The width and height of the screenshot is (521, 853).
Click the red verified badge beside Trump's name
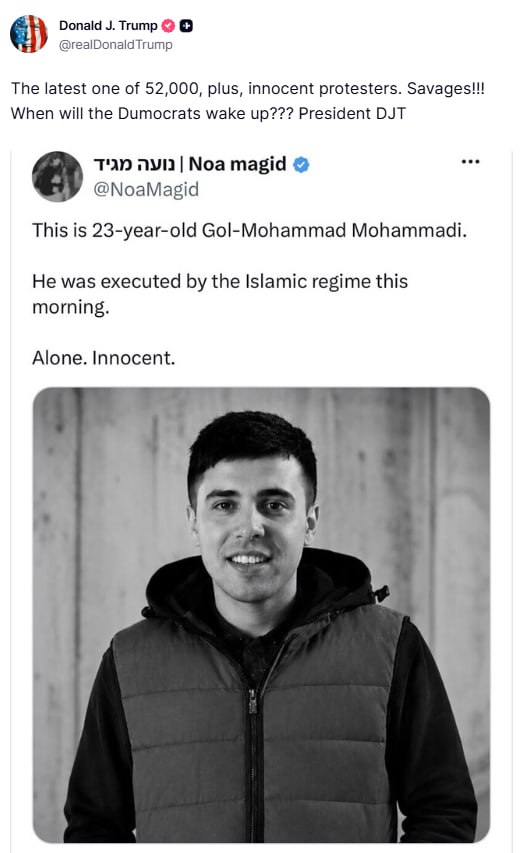click(169, 26)
